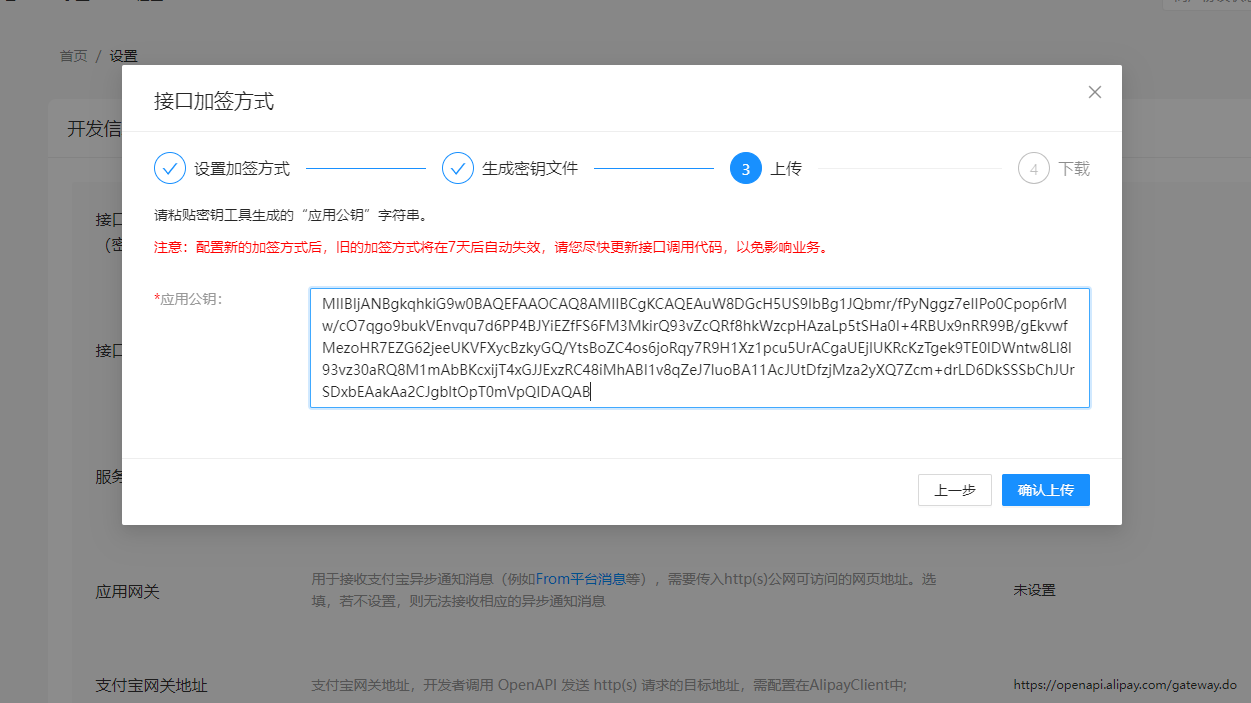Close the 接口加签方式 dialog with the X
Viewport: 1251px width, 703px height.
(x=1094, y=92)
